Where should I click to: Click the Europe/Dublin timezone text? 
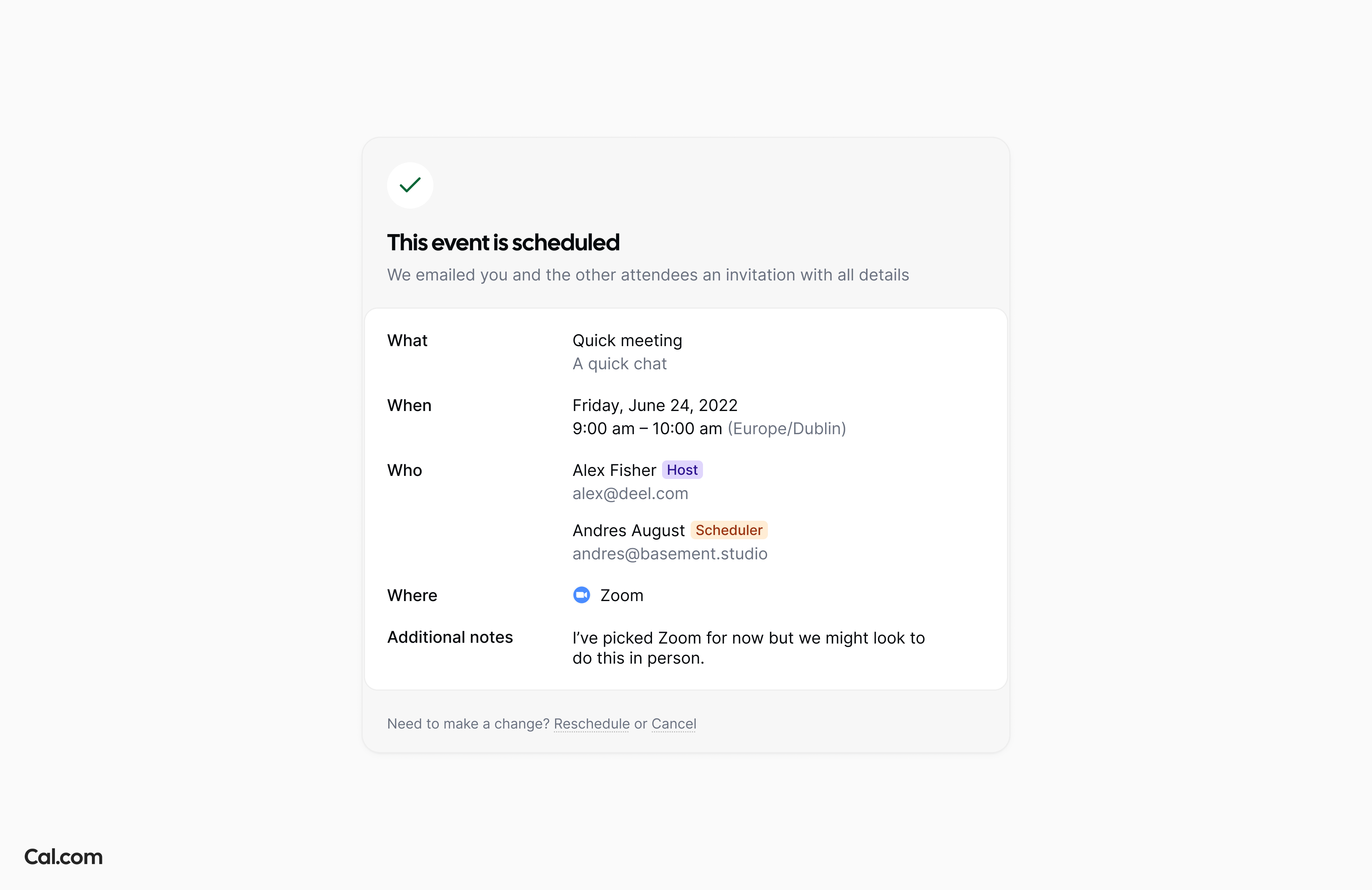point(787,429)
